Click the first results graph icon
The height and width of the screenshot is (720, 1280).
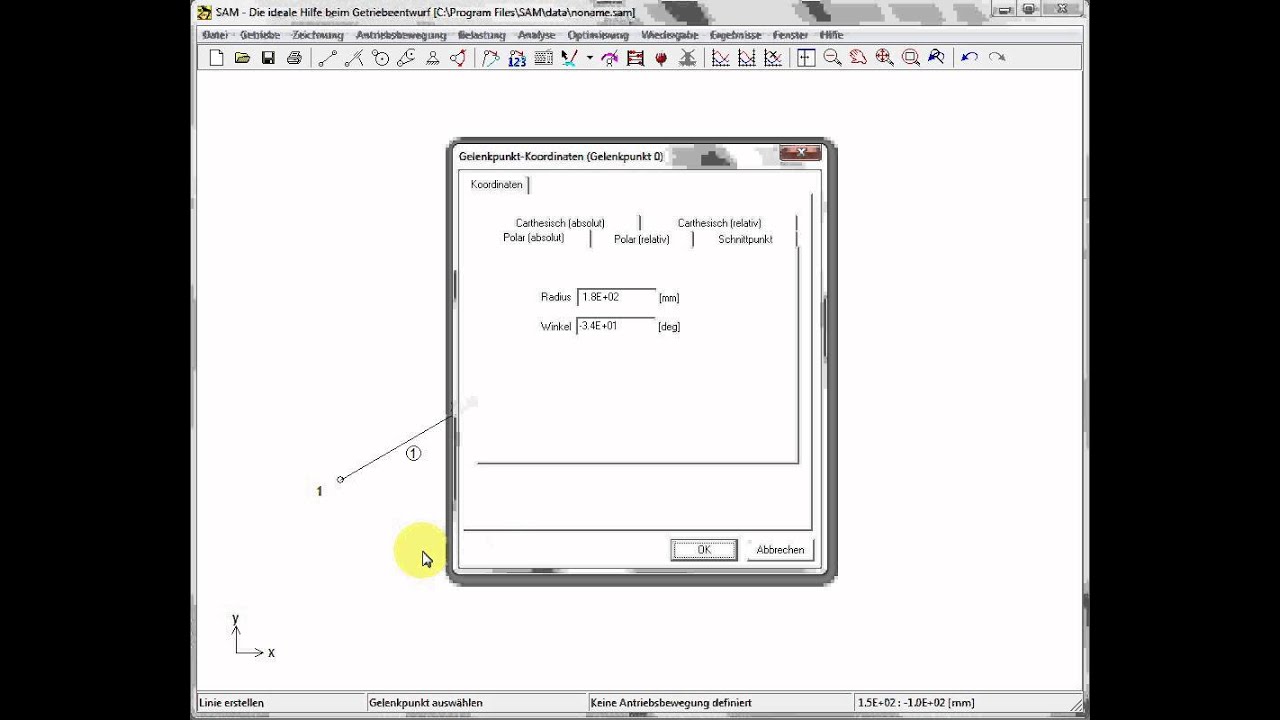(x=720, y=58)
